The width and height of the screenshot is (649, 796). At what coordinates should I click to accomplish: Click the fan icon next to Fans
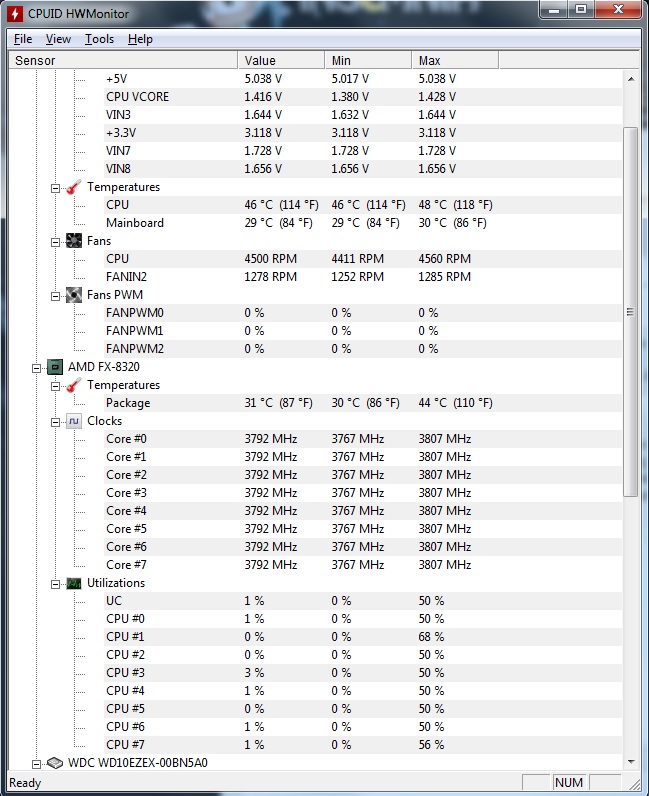click(74, 241)
